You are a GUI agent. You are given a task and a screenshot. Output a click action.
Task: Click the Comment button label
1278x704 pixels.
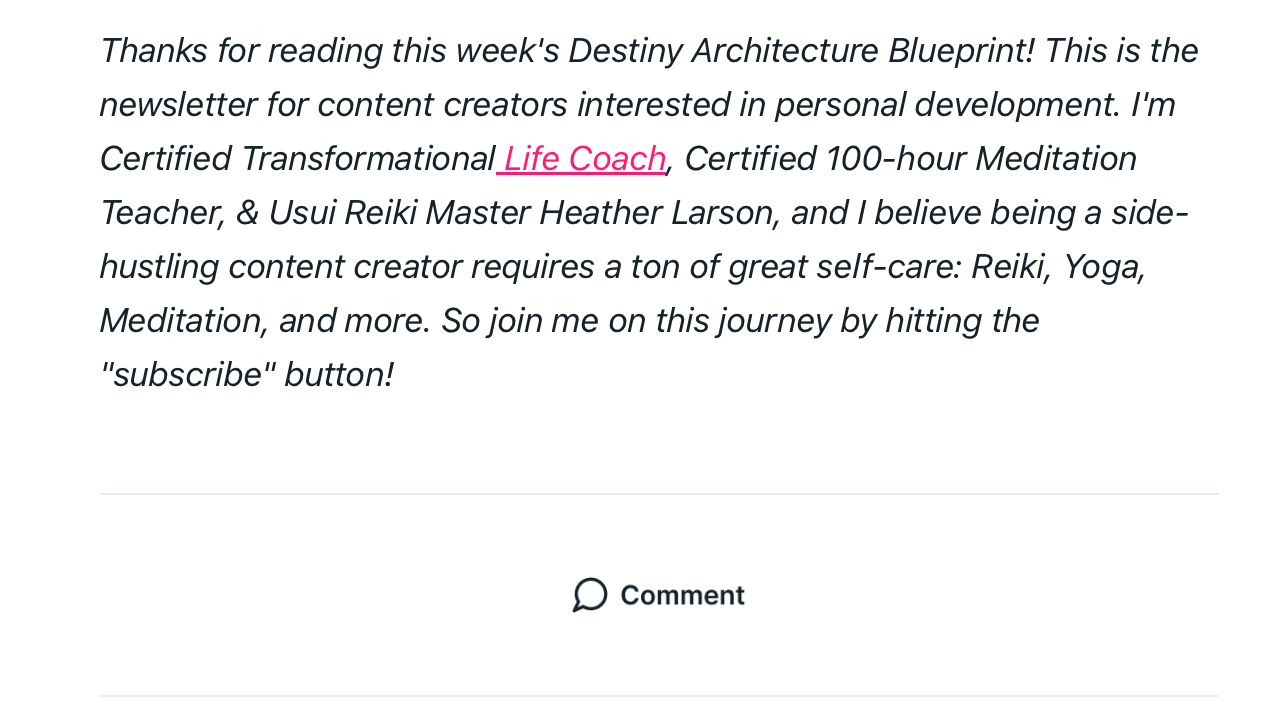click(682, 595)
